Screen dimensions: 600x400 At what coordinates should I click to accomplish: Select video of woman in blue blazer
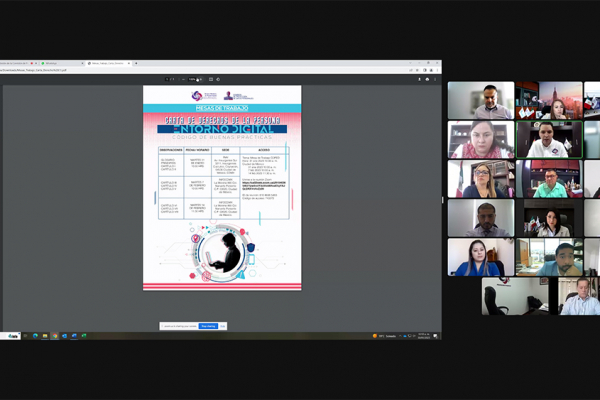481,257
